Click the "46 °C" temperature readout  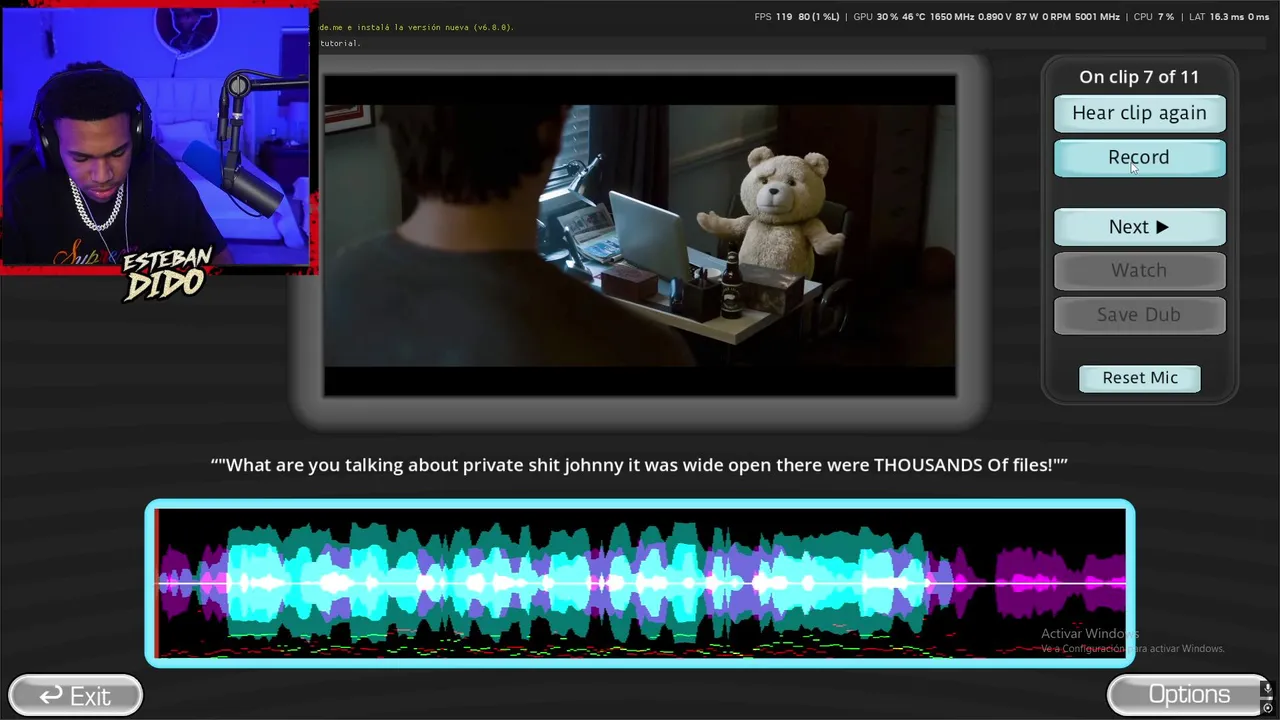pyautogui.click(x=914, y=17)
